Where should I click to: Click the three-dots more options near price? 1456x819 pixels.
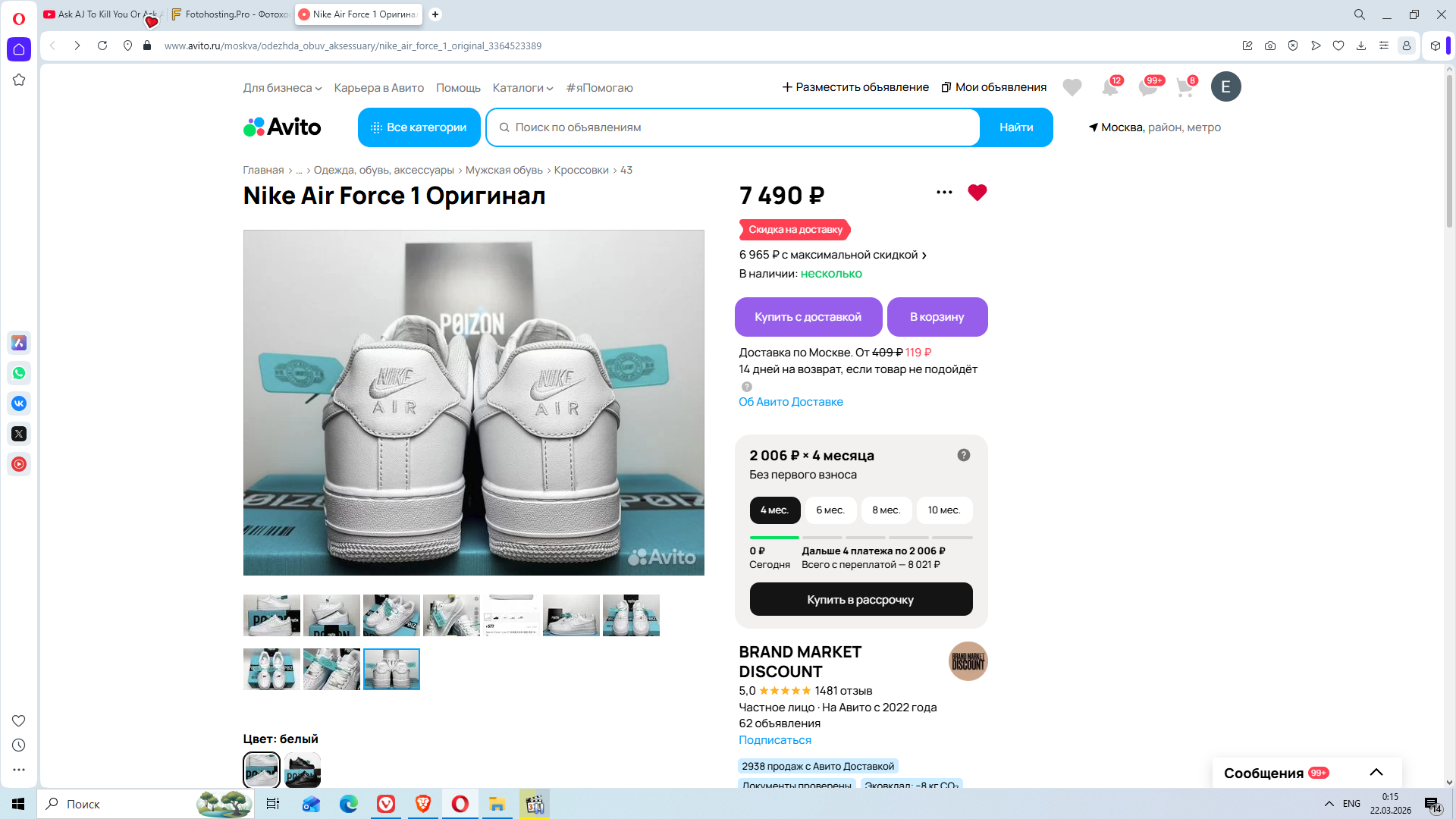(x=944, y=193)
